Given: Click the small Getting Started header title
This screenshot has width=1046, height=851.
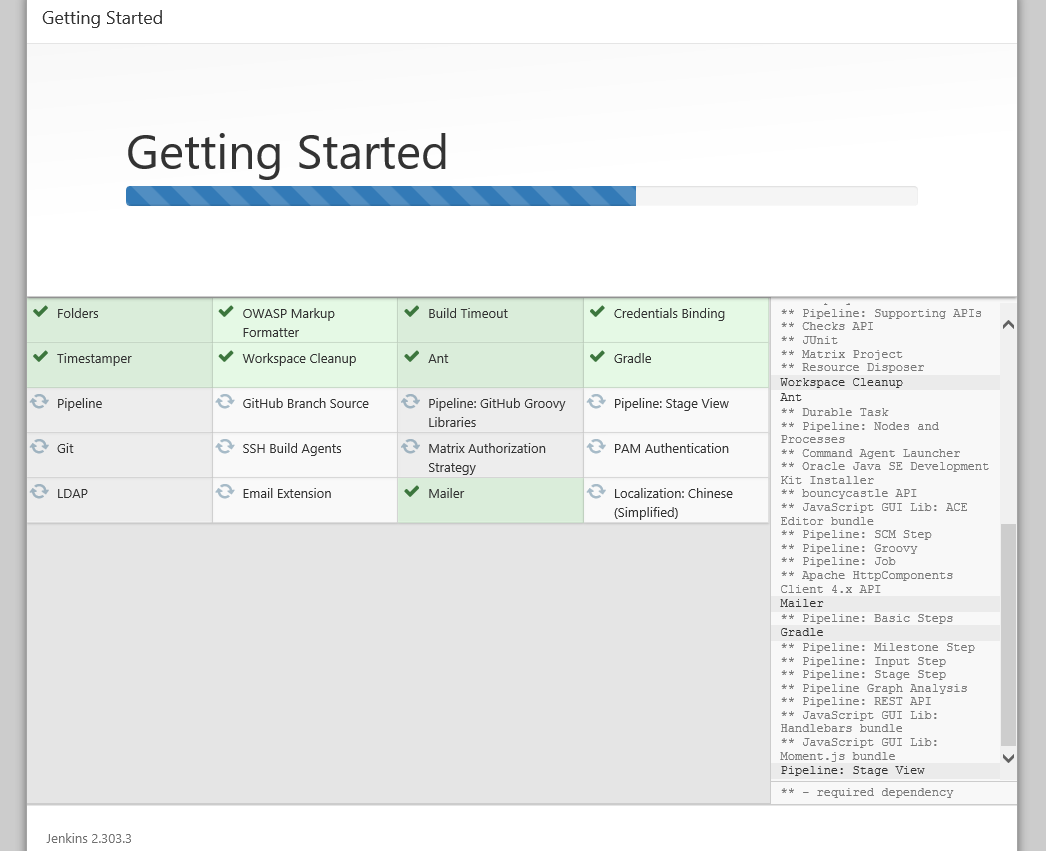Looking at the screenshot, I should pos(102,18).
